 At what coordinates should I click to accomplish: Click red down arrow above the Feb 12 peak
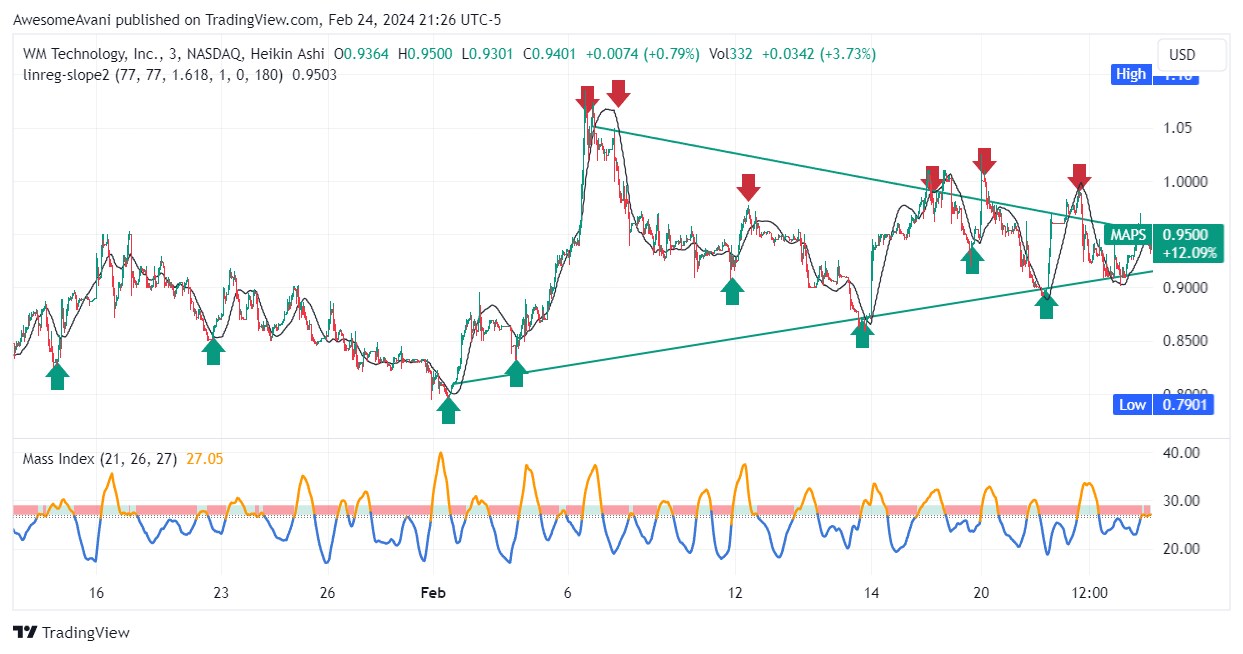(x=748, y=186)
